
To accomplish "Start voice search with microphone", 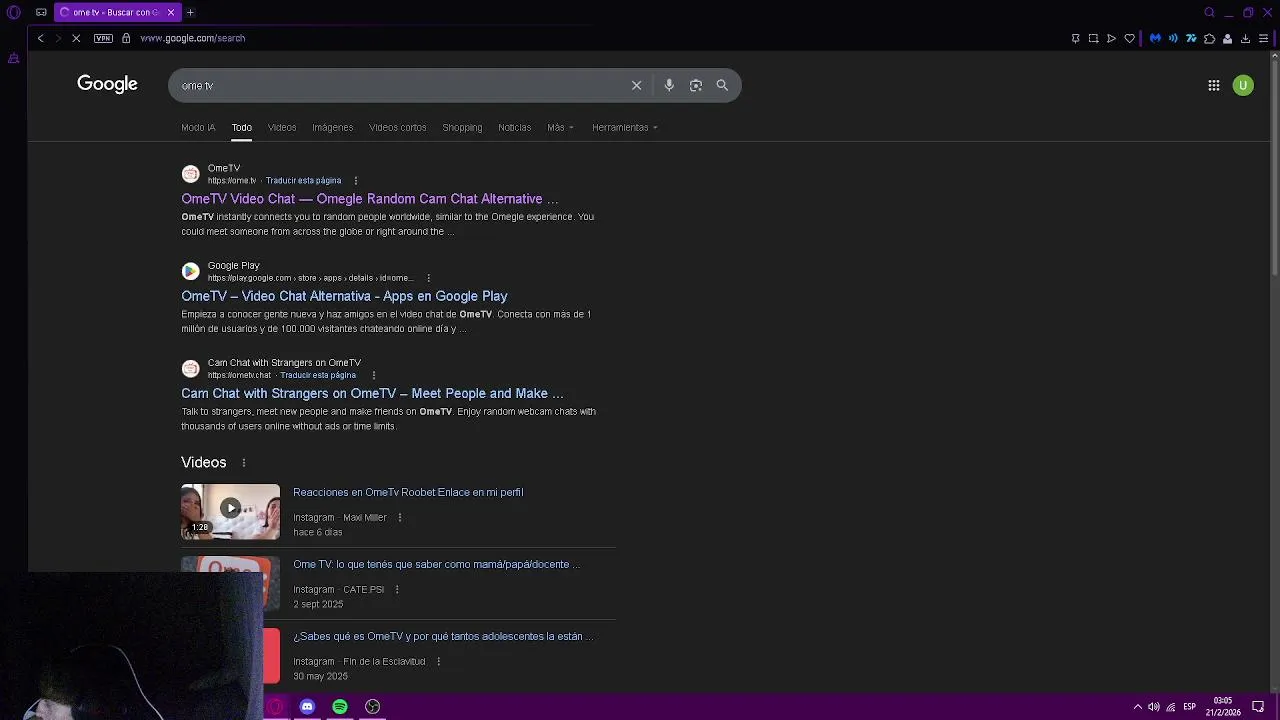I will (x=669, y=85).
